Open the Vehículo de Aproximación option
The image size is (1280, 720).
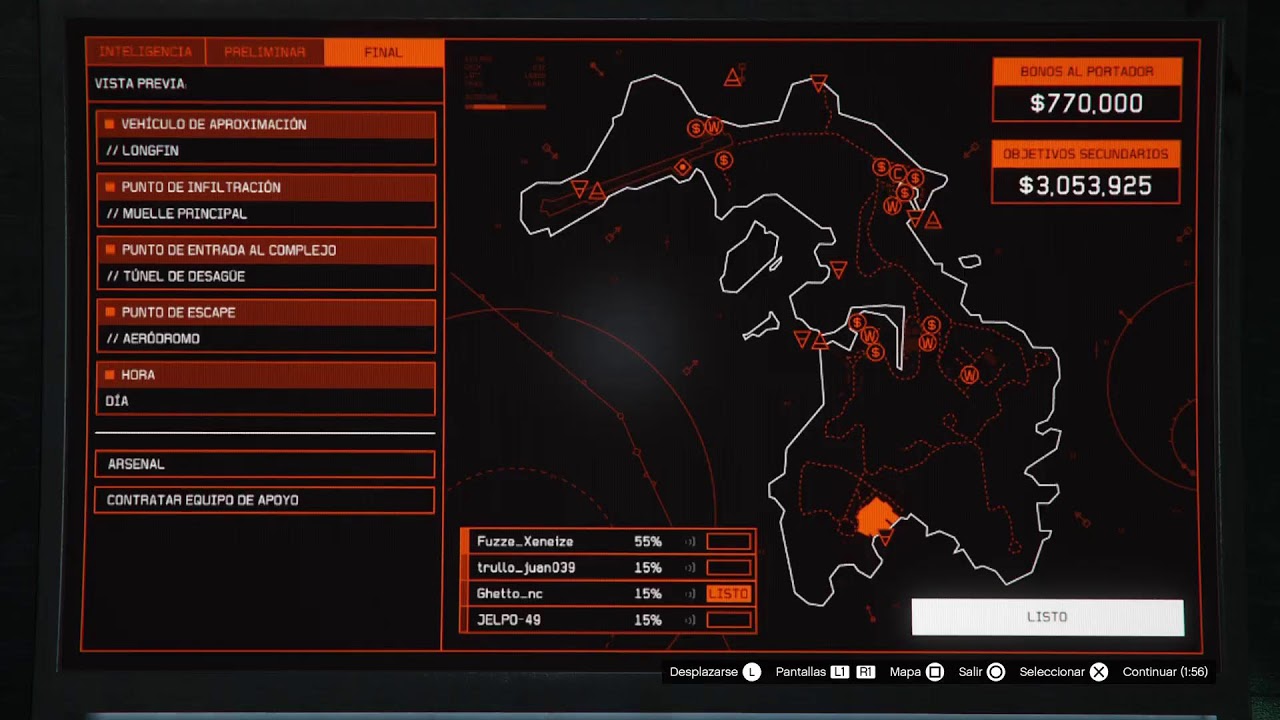[x=266, y=137]
